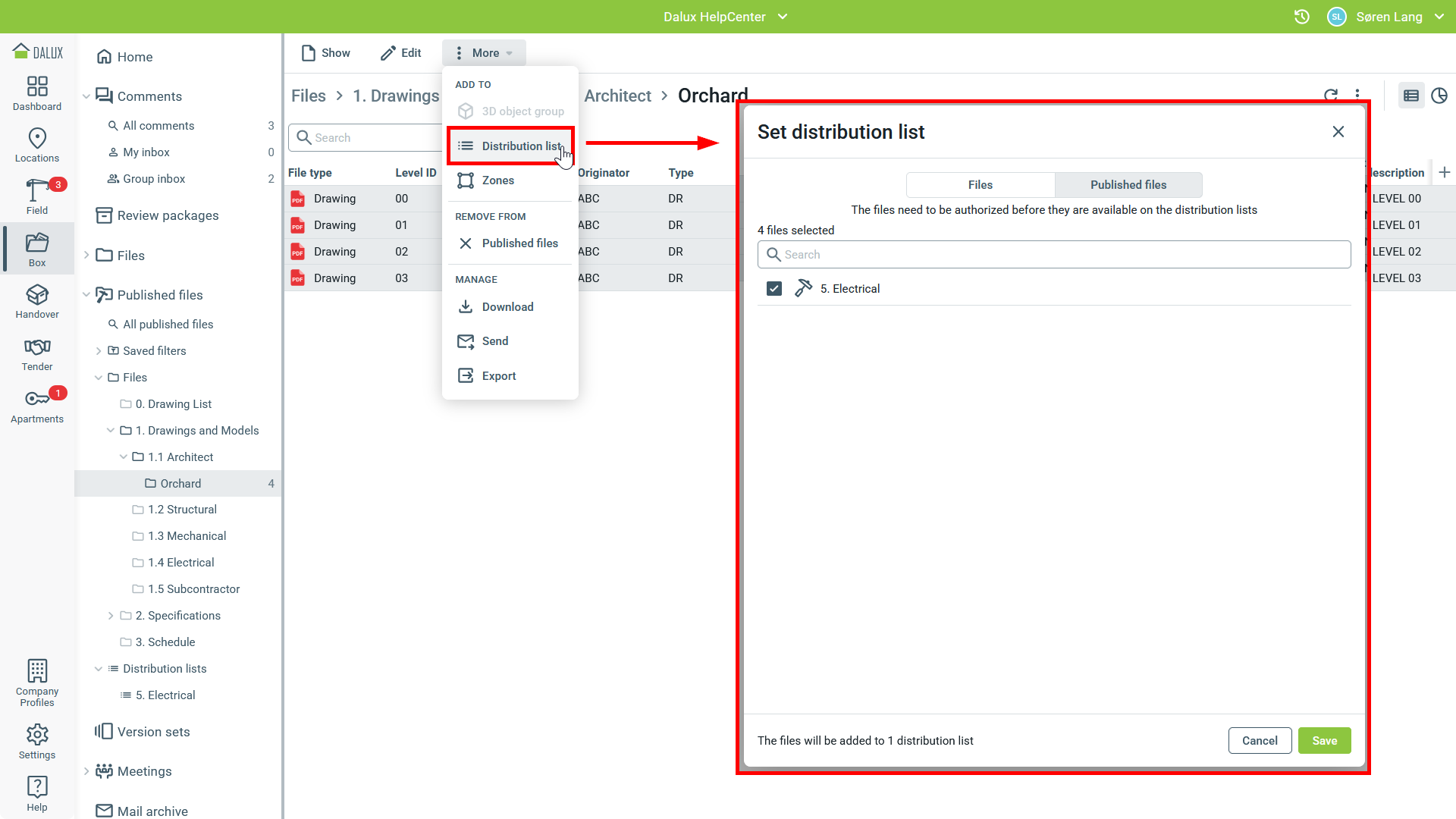Image resolution: width=1456 pixels, height=819 pixels.
Task: Open the Dashboard sidebar icon
Action: click(x=37, y=93)
